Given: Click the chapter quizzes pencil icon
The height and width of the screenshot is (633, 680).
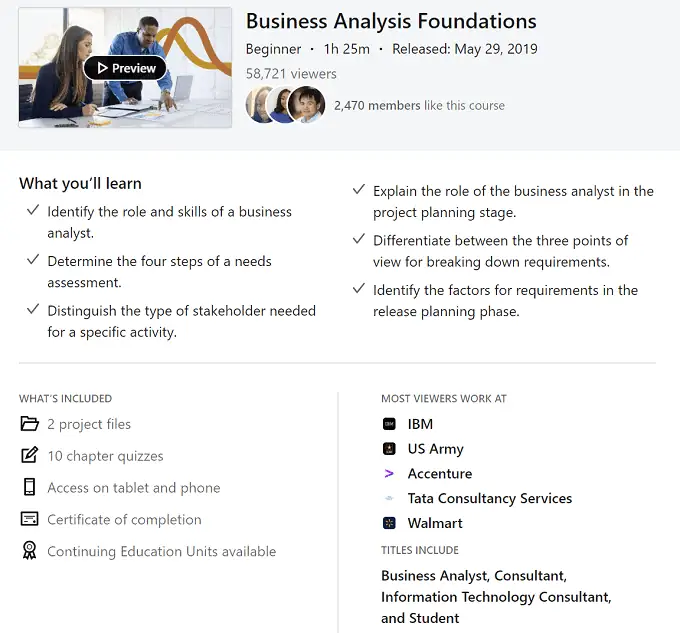Looking at the screenshot, I should pos(29,456).
